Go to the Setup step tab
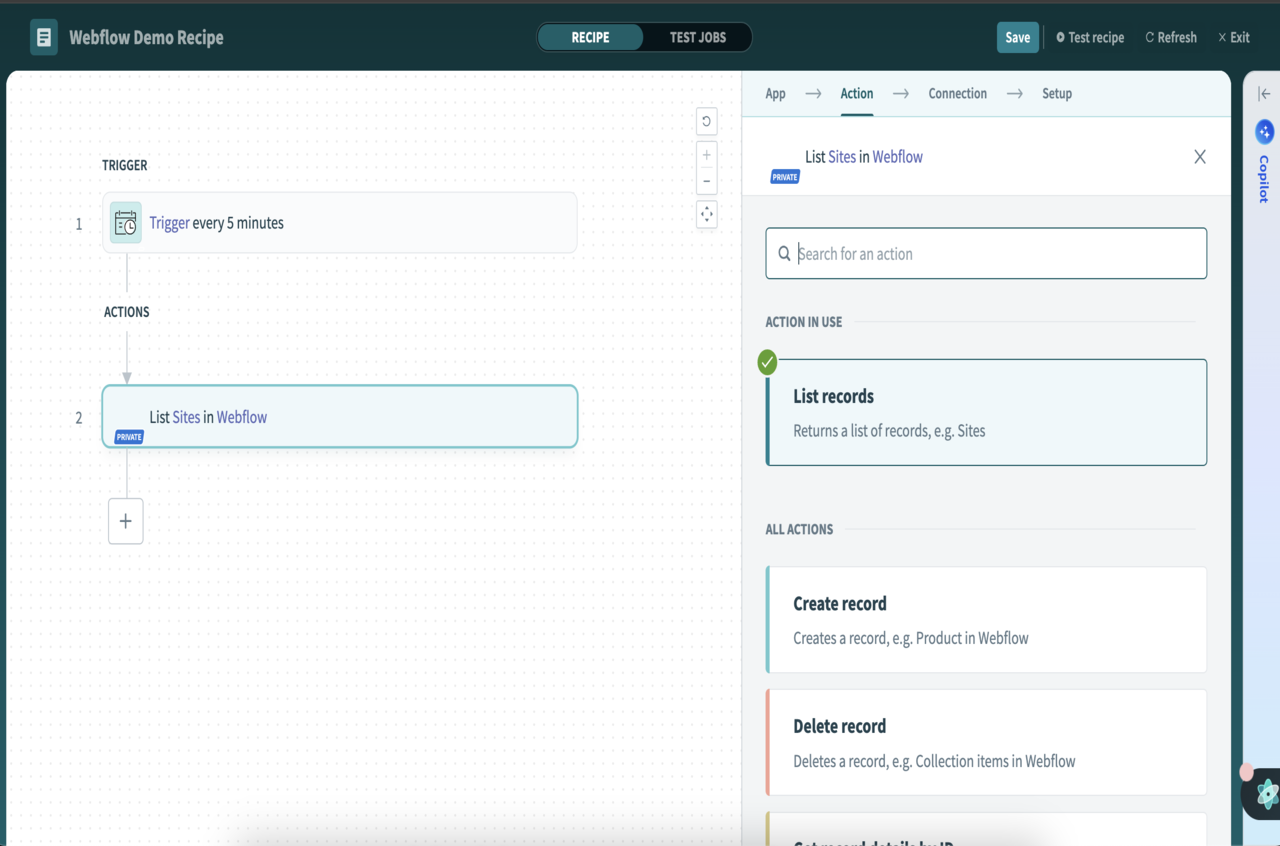The height and width of the screenshot is (846, 1280). pos(1057,94)
